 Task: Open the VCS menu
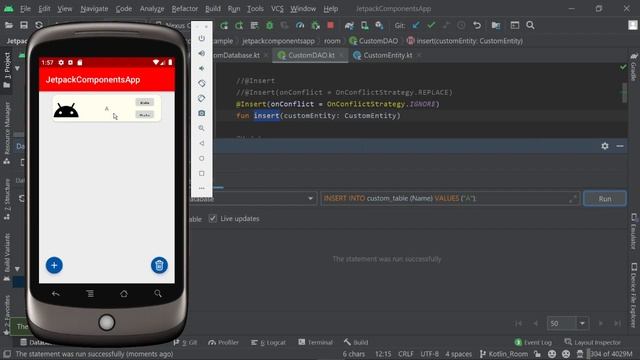tap(277, 9)
